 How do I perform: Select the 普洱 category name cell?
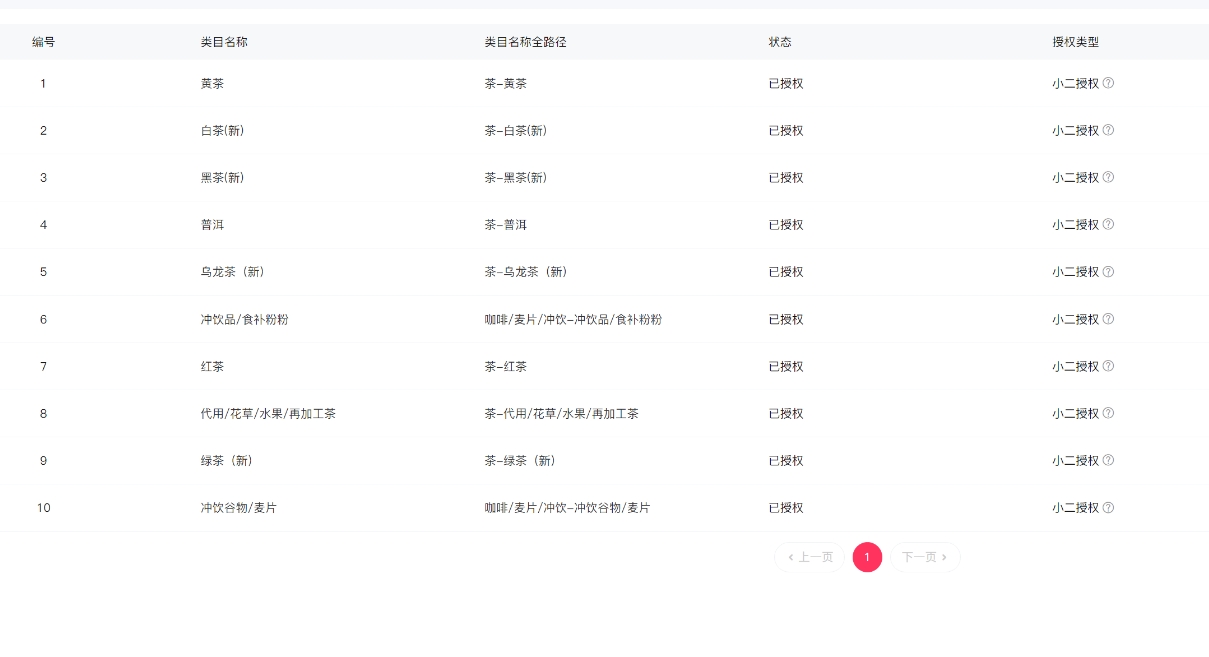click(212, 225)
